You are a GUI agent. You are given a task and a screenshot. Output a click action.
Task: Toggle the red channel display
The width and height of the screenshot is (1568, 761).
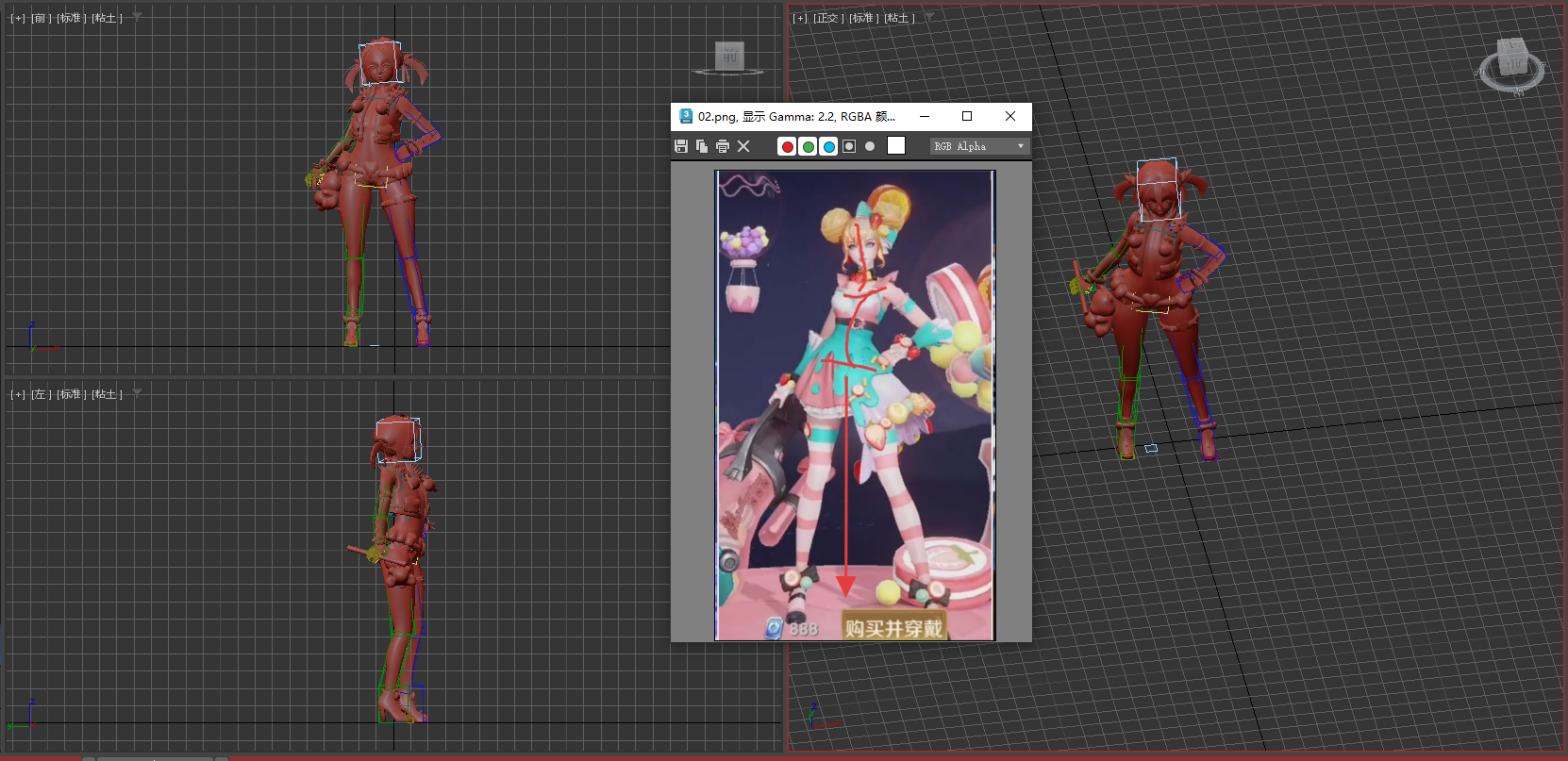click(x=787, y=146)
